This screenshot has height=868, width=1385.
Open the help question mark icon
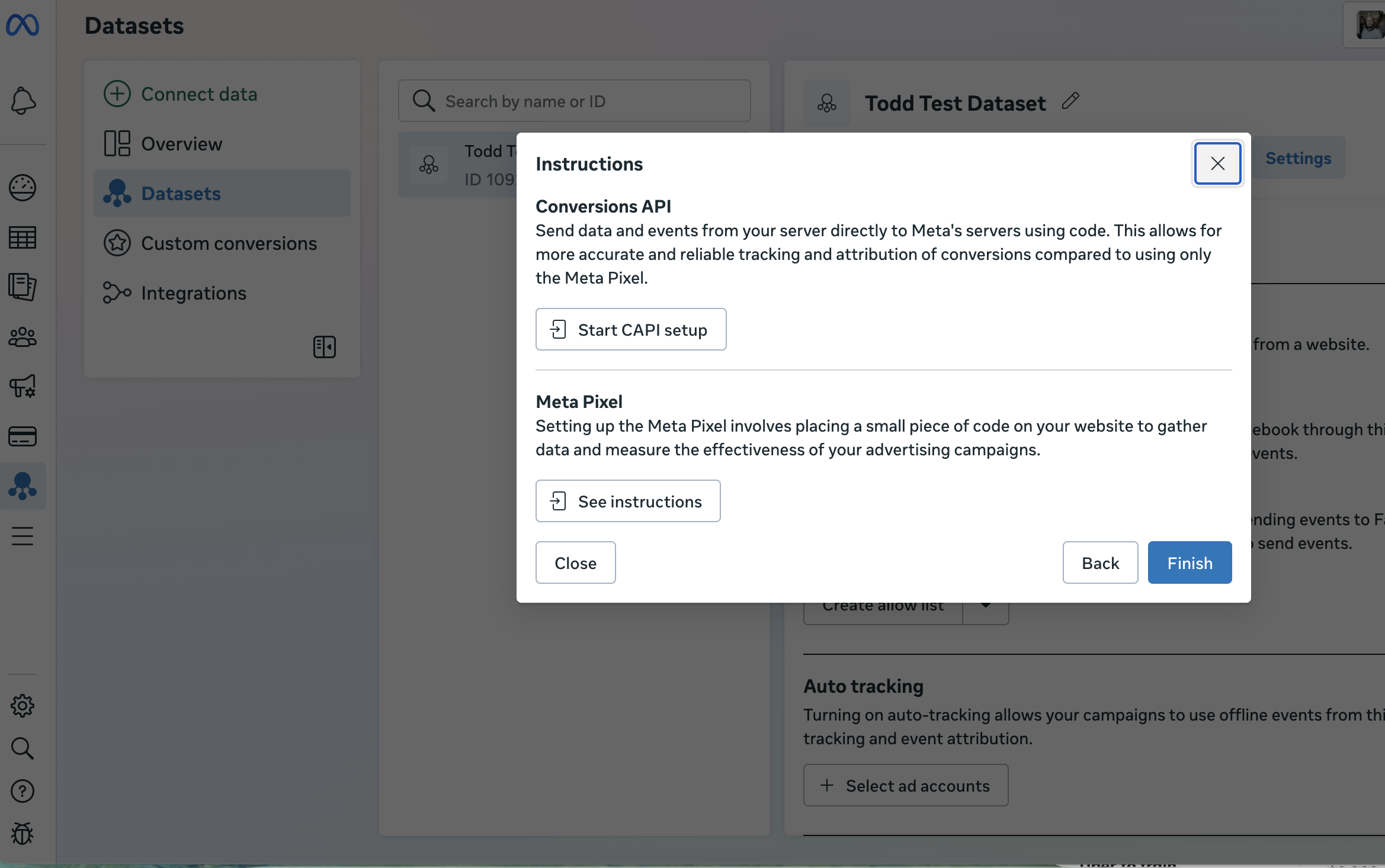23,791
